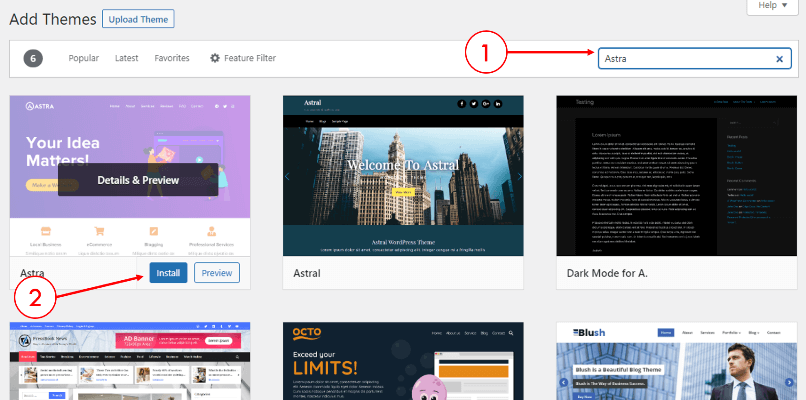Image resolution: width=806 pixels, height=400 pixels.
Task: Switch to the Latest themes tab
Action: point(126,58)
